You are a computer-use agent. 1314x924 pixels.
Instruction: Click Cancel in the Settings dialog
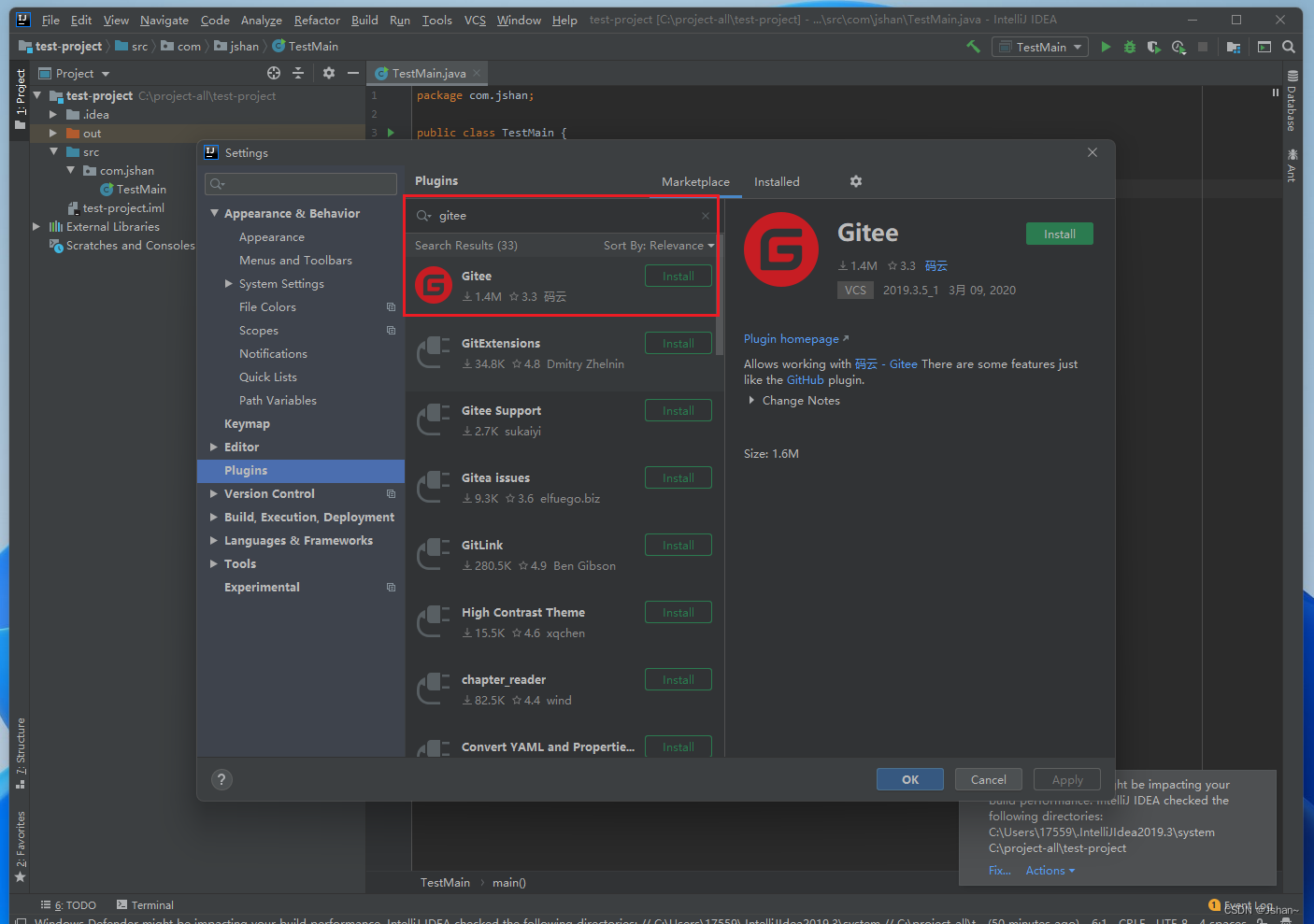point(988,779)
